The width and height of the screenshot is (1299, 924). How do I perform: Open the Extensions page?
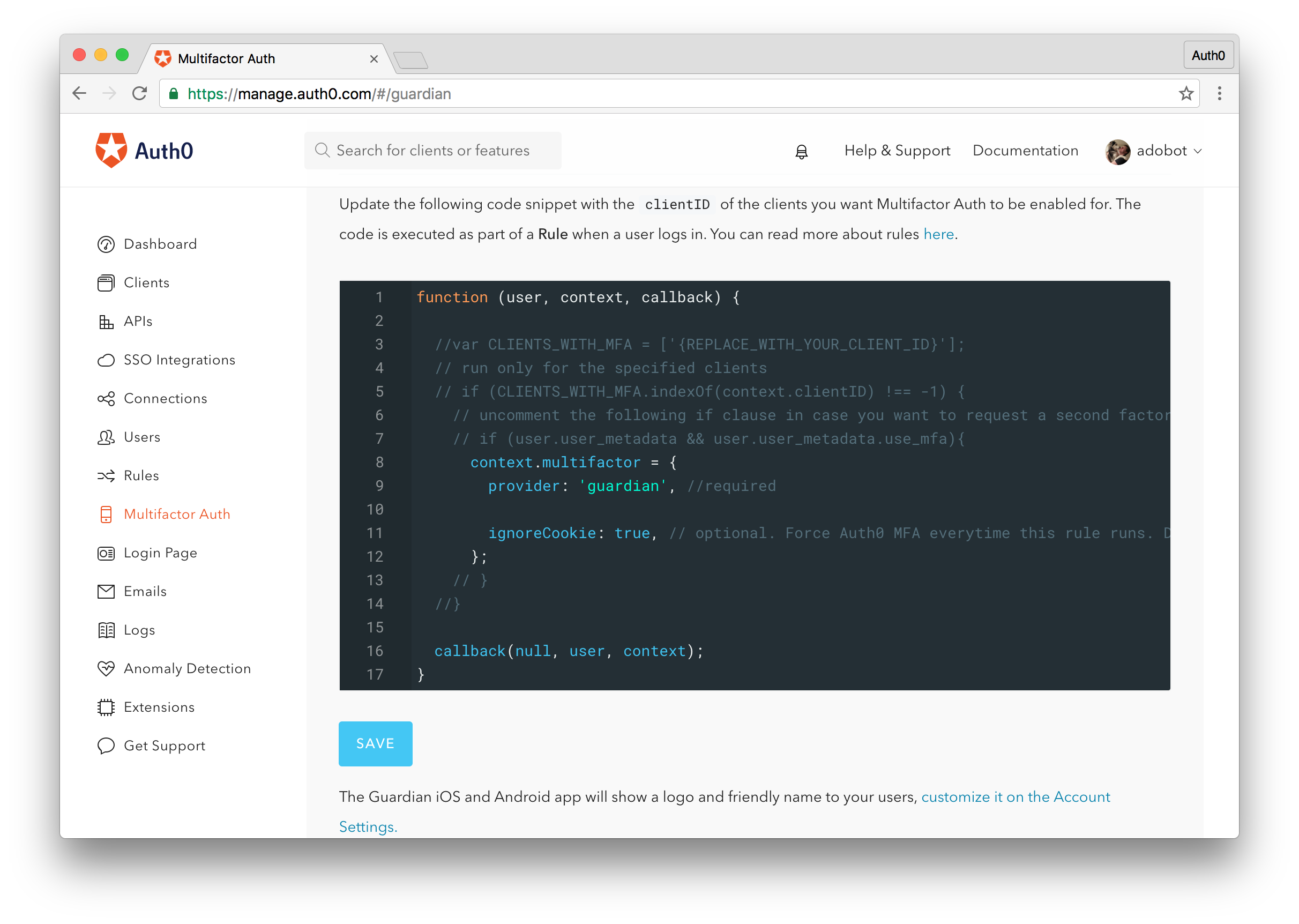click(159, 706)
